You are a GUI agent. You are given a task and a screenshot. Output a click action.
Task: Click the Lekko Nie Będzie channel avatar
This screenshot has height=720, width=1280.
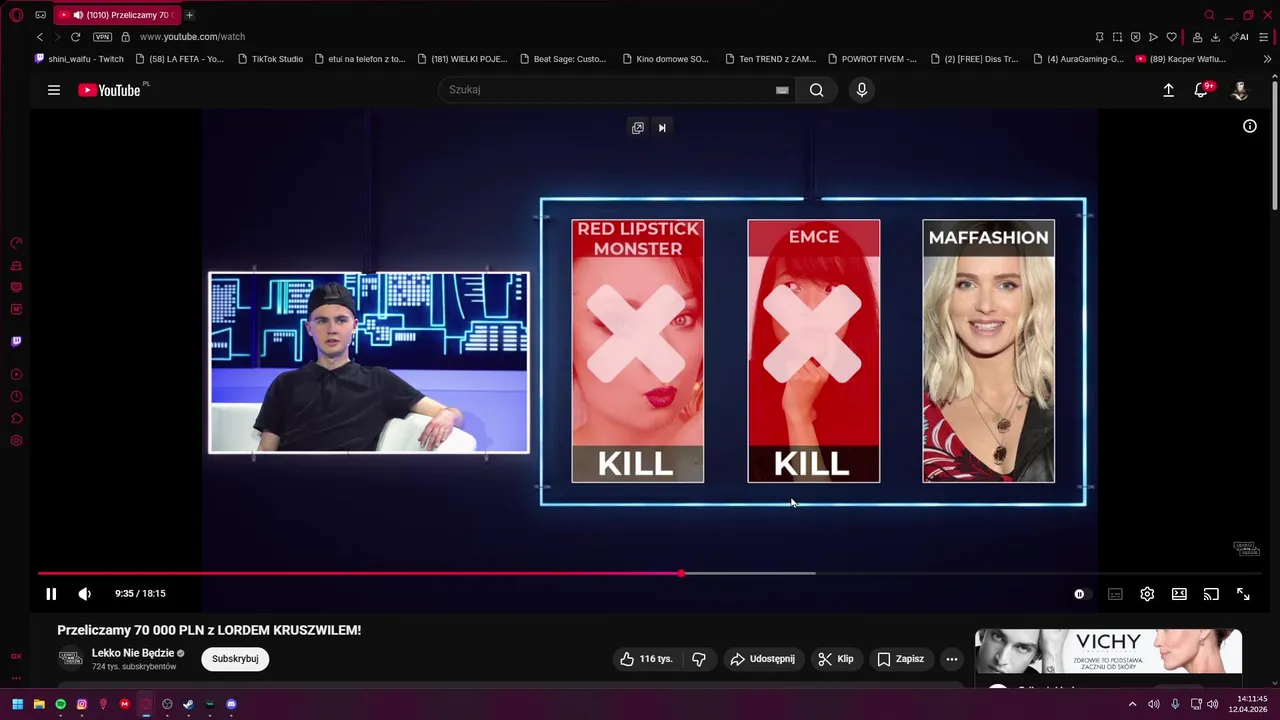coord(70,658)
